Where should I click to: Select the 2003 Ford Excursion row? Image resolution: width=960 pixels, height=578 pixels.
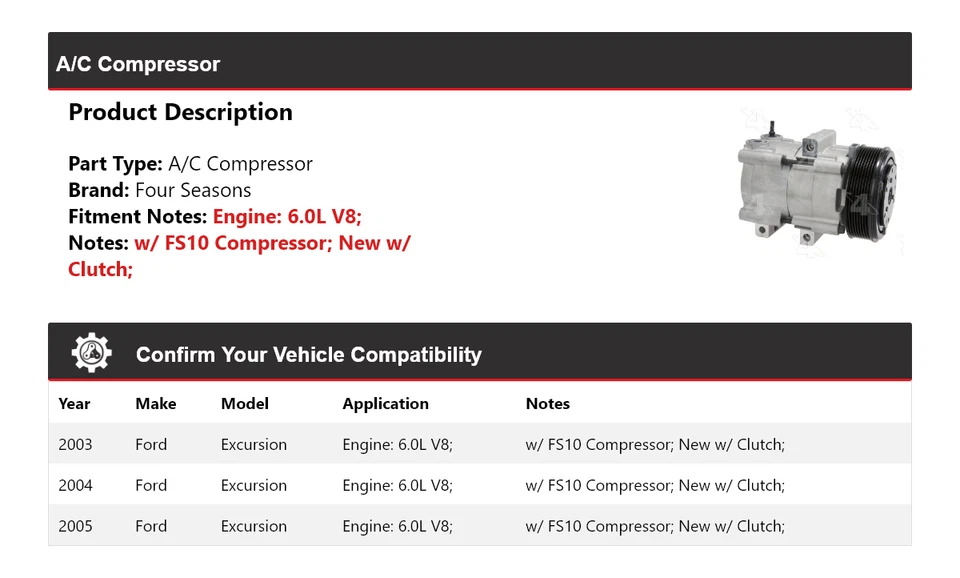click(479, 444)
